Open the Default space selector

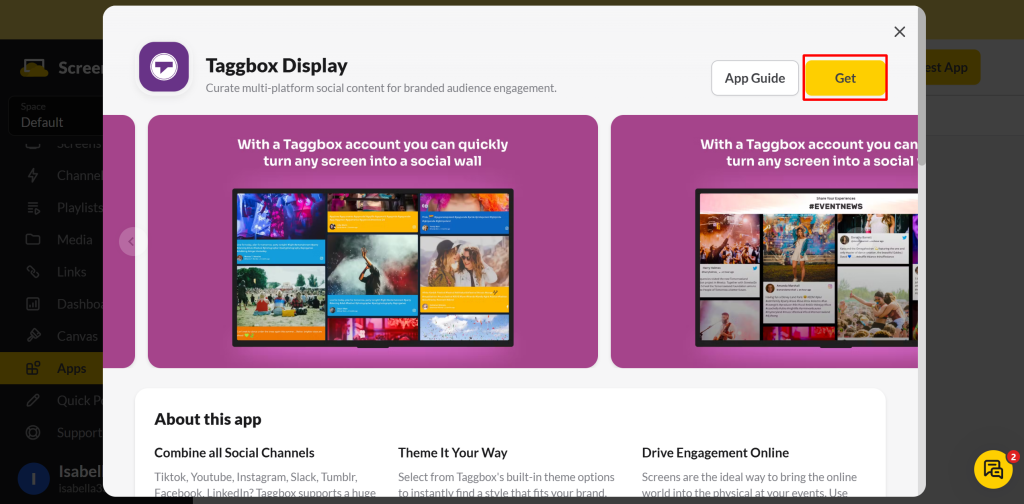[56, 116]
